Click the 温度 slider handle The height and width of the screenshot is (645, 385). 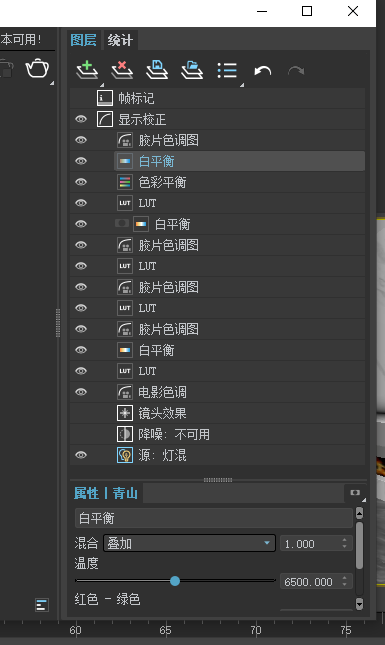tap(175, 581)
